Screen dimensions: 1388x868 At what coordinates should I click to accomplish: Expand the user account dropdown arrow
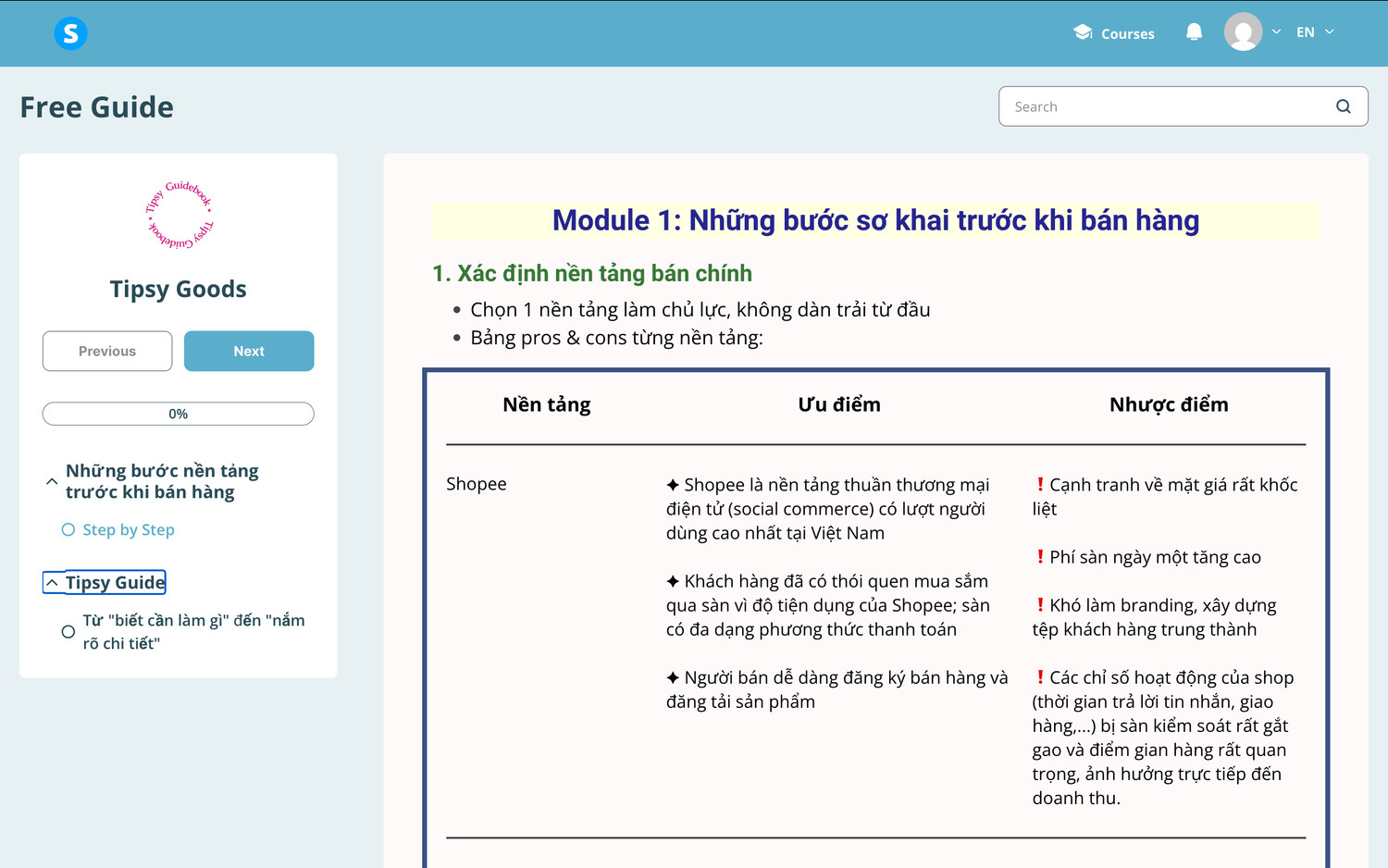(x=1276, y=31)
